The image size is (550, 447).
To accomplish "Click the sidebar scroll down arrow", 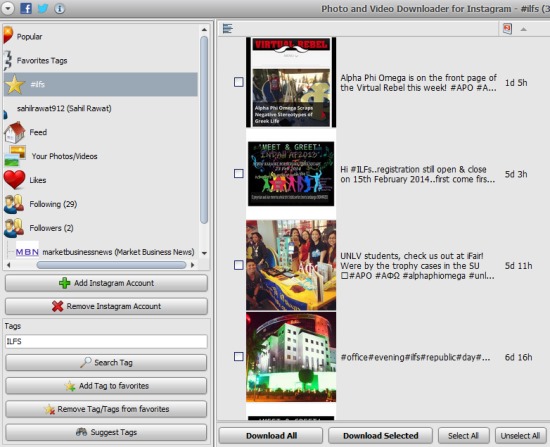I will 204,253.
